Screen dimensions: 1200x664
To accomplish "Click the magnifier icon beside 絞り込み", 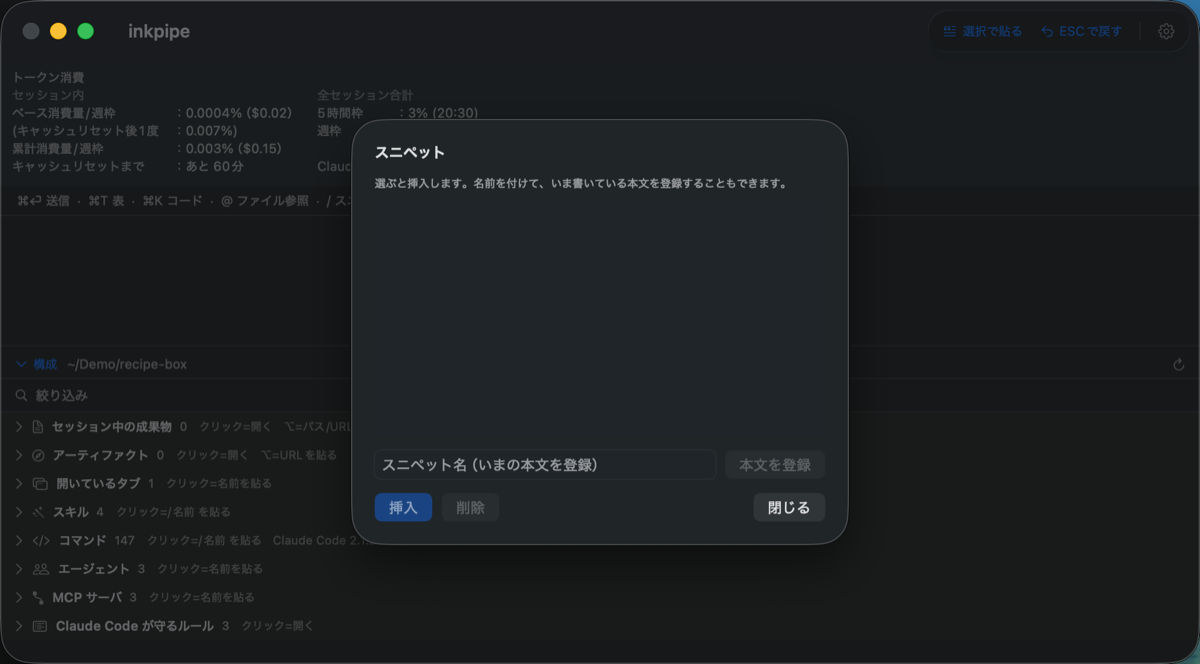I will click(21, 396).
